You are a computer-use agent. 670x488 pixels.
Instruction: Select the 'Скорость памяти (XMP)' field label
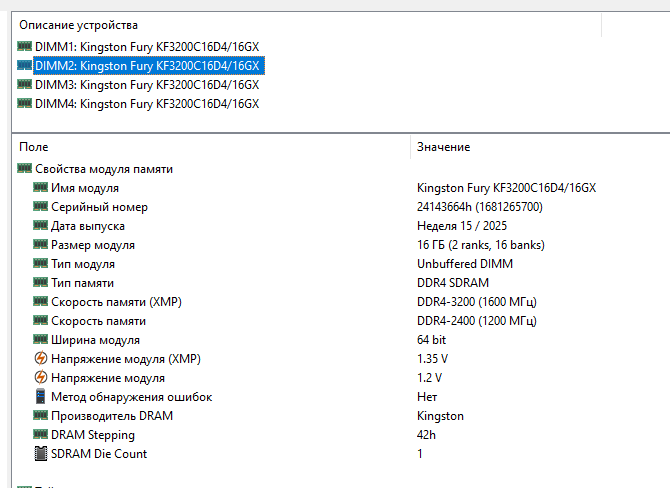click(x=117, y=302)
